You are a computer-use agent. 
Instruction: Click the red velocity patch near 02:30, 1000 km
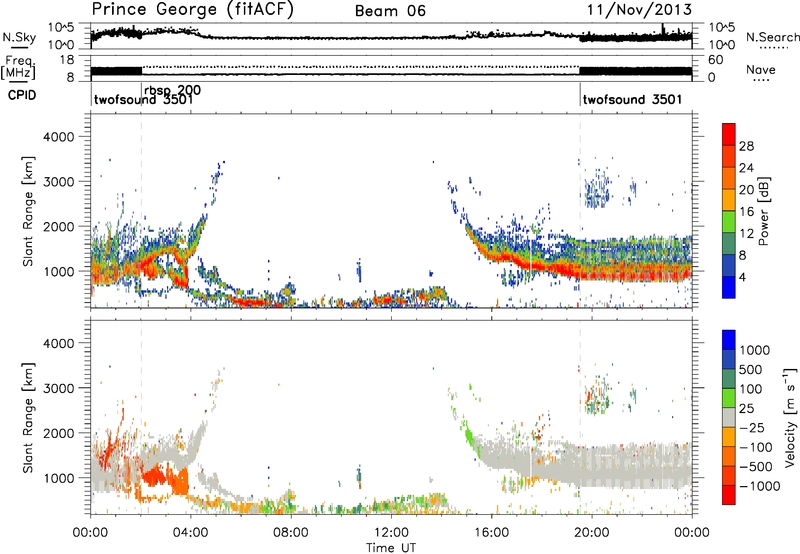[153, 477]
